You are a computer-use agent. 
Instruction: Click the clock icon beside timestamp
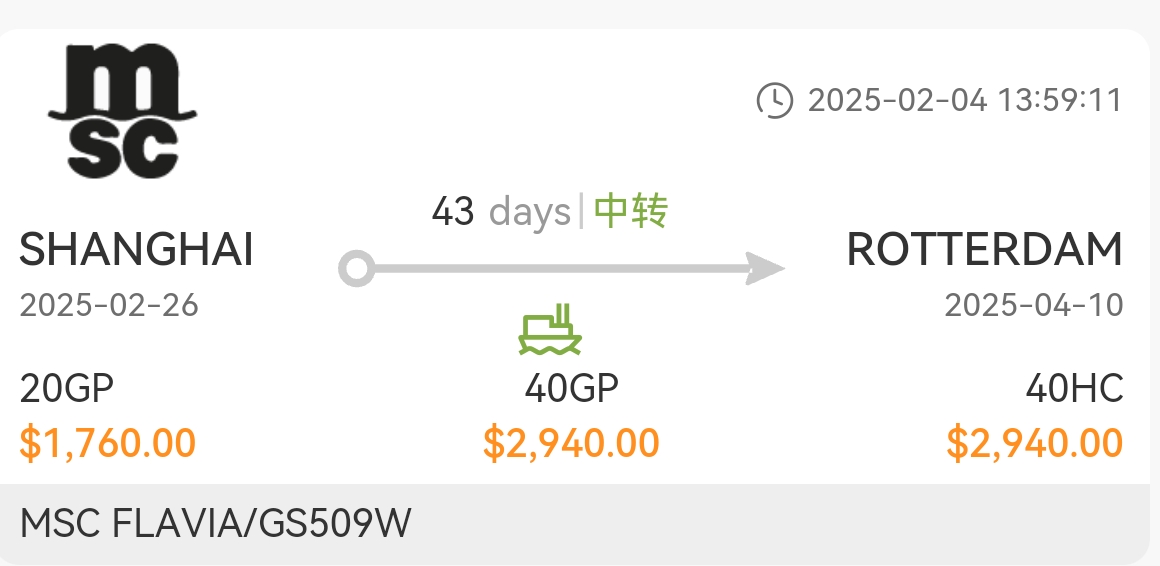pyautogui.click(x=774, y=101)
